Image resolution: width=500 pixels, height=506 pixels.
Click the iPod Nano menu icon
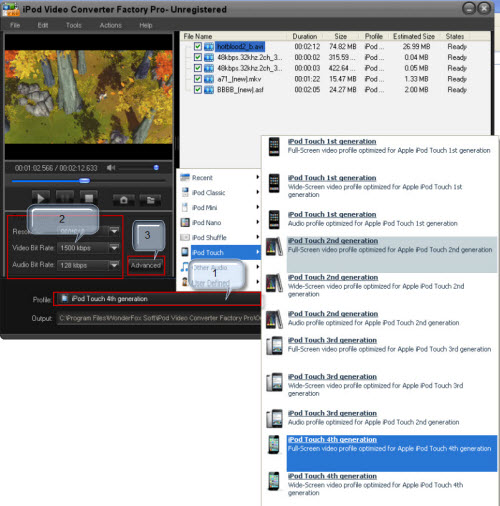[185, 222]
